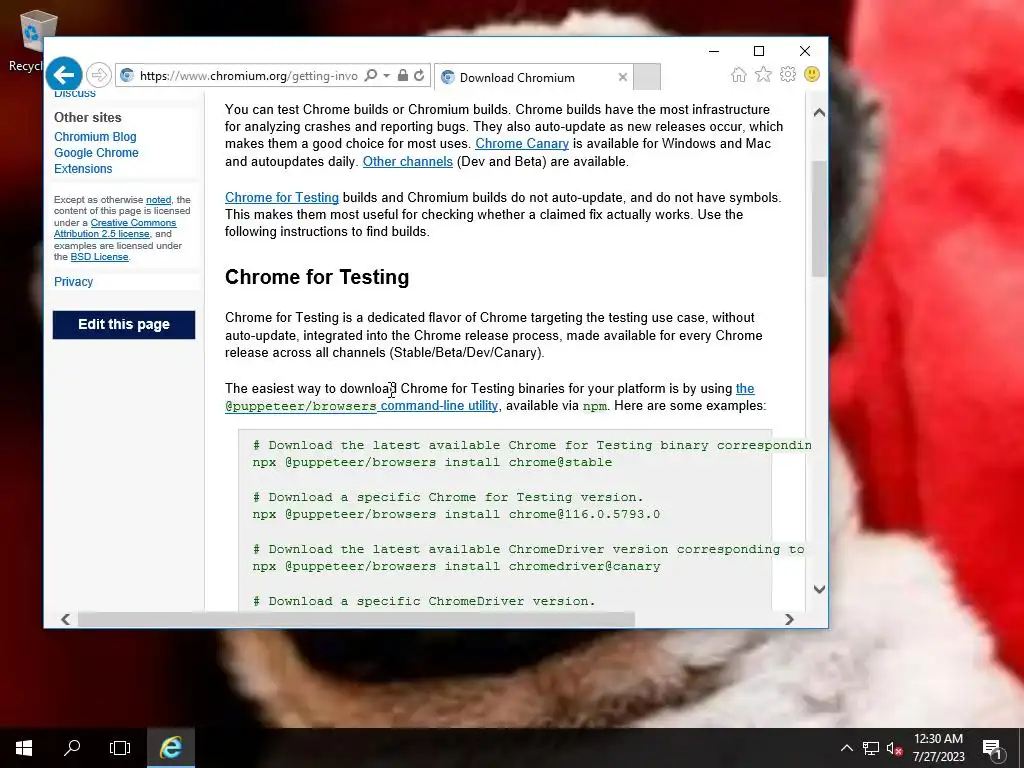Screen dimensions: 1024x768
Task: Open the Chrome Canary link
Action: (522, 144)
